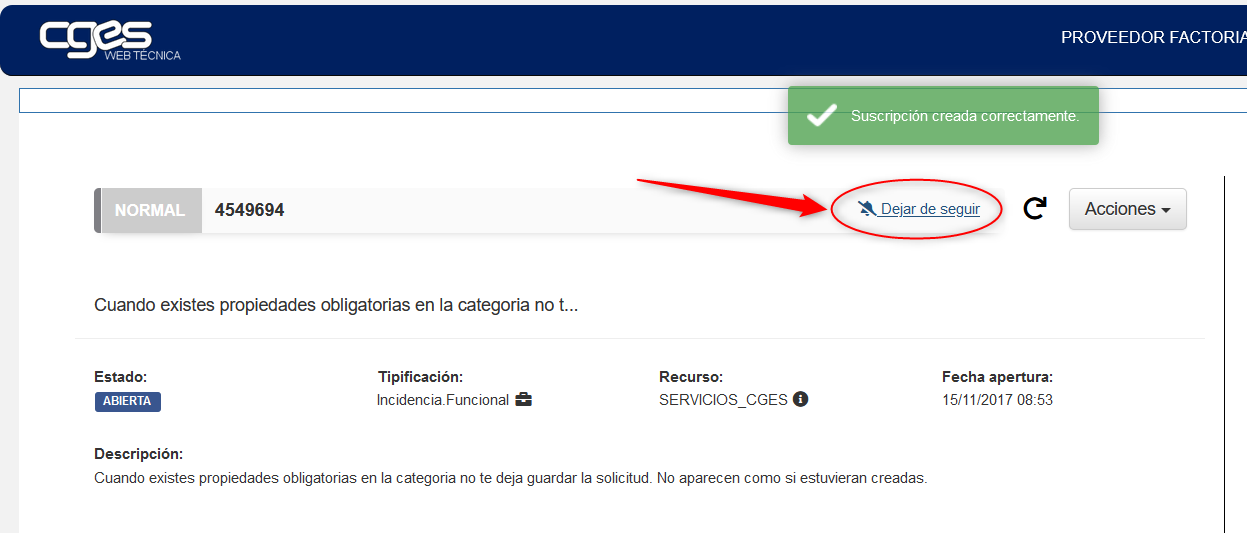Click the ABIERTA status badge
1247x533 pixels.
(x=127, y=401)
